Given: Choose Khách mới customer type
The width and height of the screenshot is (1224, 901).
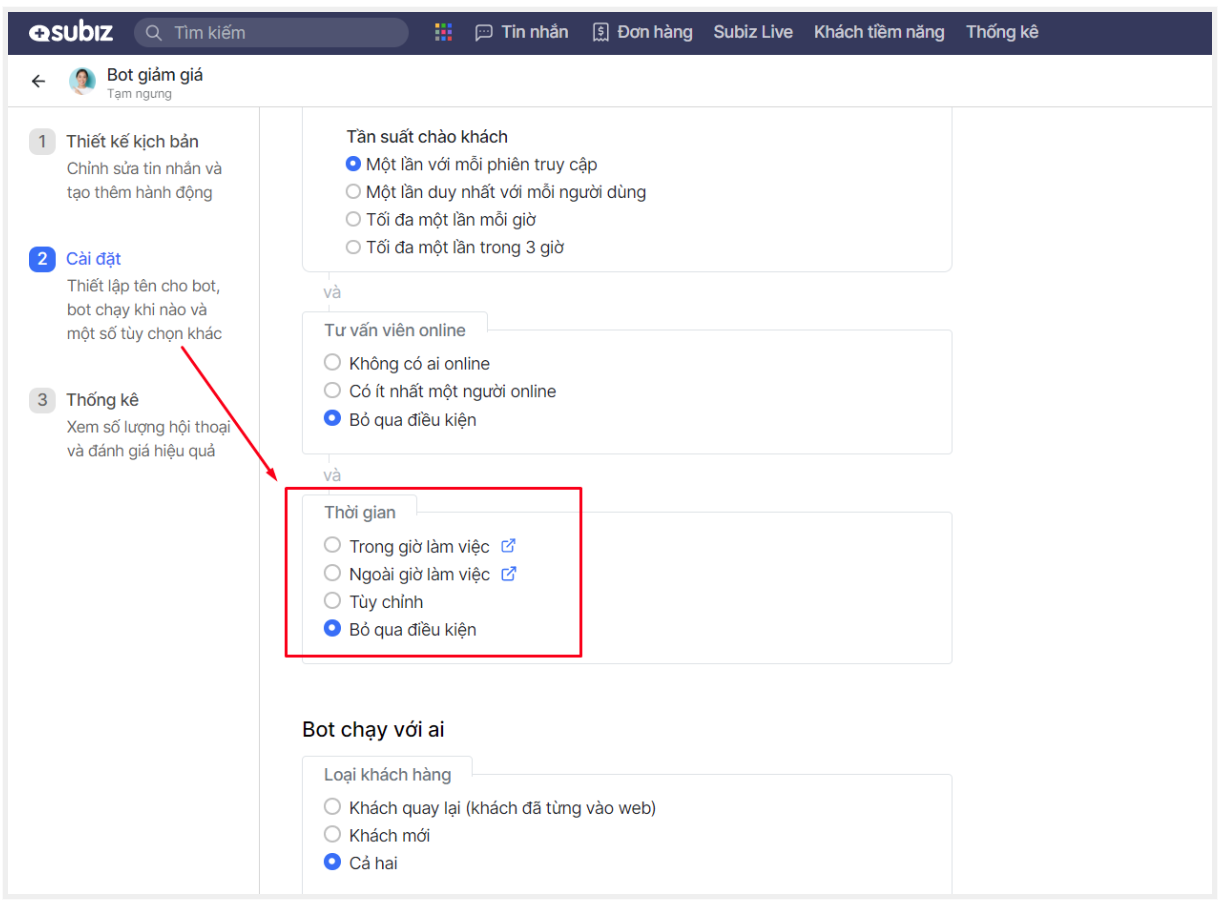Looking at the screenshot, I should pyautogui.click(x=333, y=834).
